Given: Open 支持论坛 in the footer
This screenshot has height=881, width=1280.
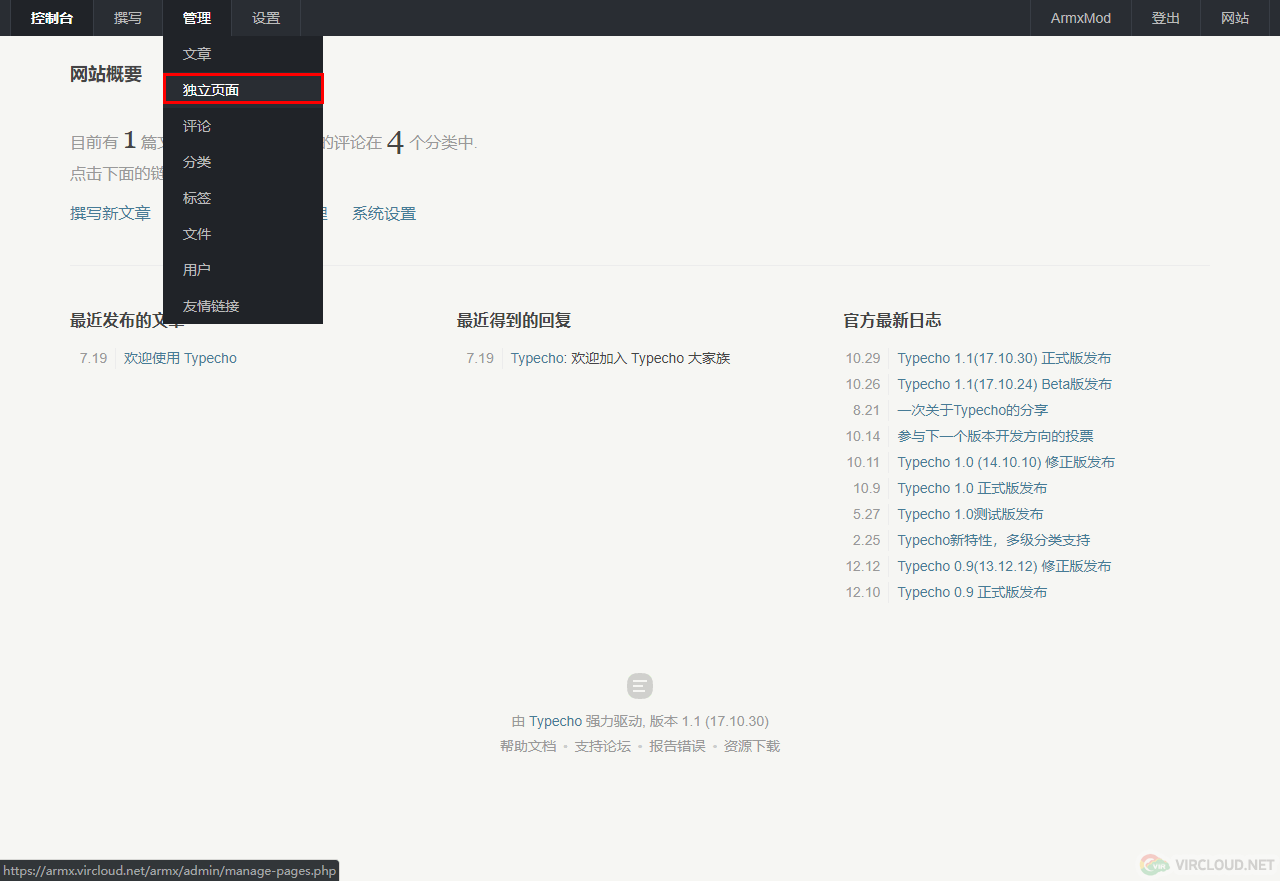Looking at the screenshot, I should click(602, 746).
